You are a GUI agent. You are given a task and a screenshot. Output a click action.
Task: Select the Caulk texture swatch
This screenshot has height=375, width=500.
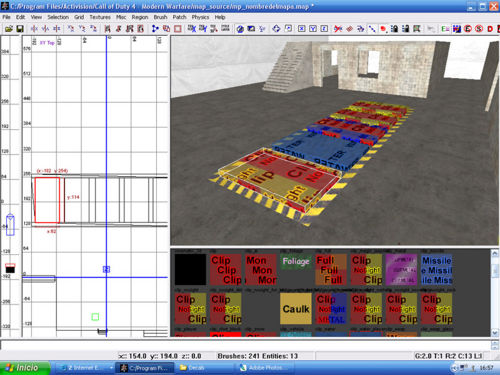point(296,309)
